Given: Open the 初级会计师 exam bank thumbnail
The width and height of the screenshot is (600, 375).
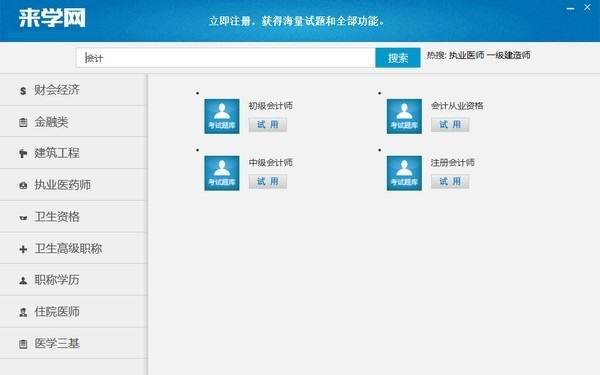Looking at the screenshot, I should (222, 116).
